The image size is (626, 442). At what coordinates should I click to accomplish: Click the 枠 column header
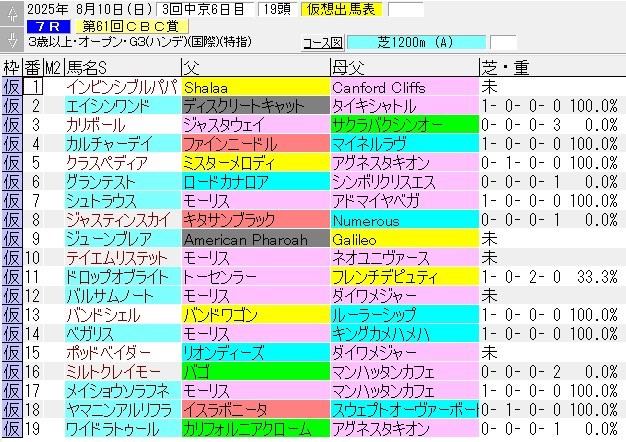(x=11, y=67)
